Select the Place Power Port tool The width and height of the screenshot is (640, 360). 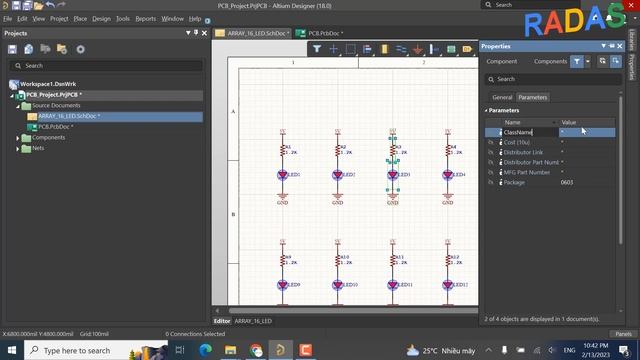[x=418, y=49]
